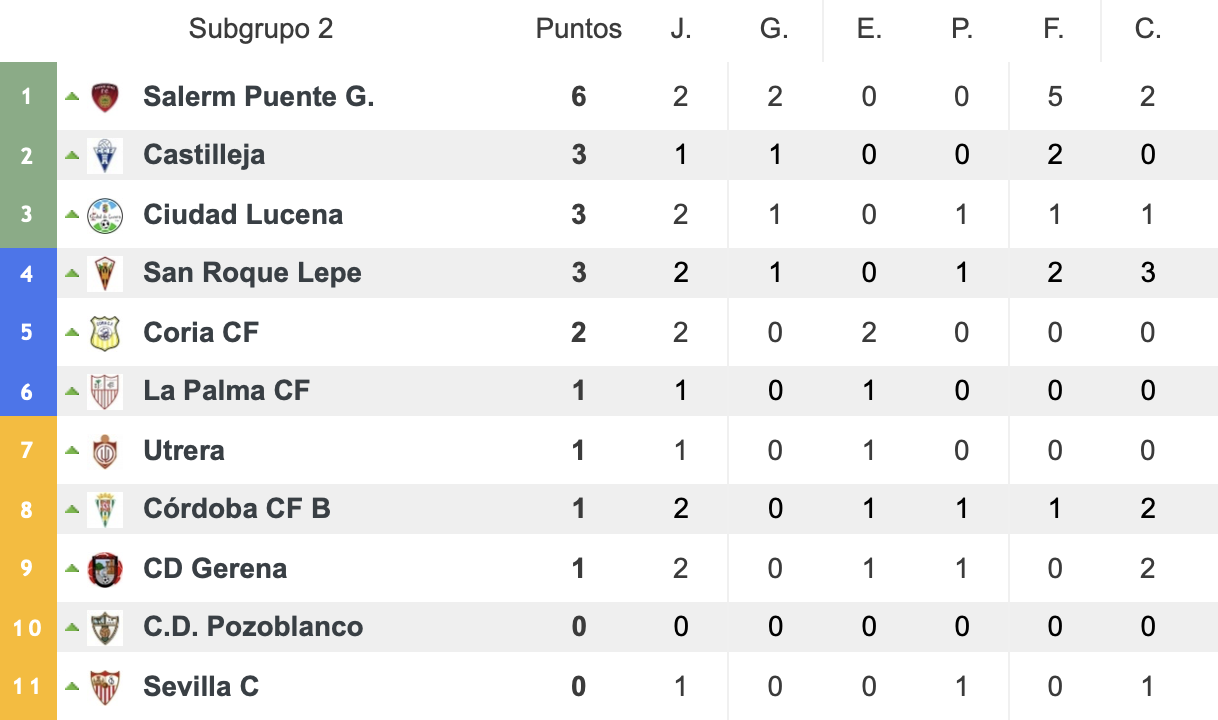Select the Subgrupo 2 header
This screenshot has height=720, width=1218.
click(261, 29)
